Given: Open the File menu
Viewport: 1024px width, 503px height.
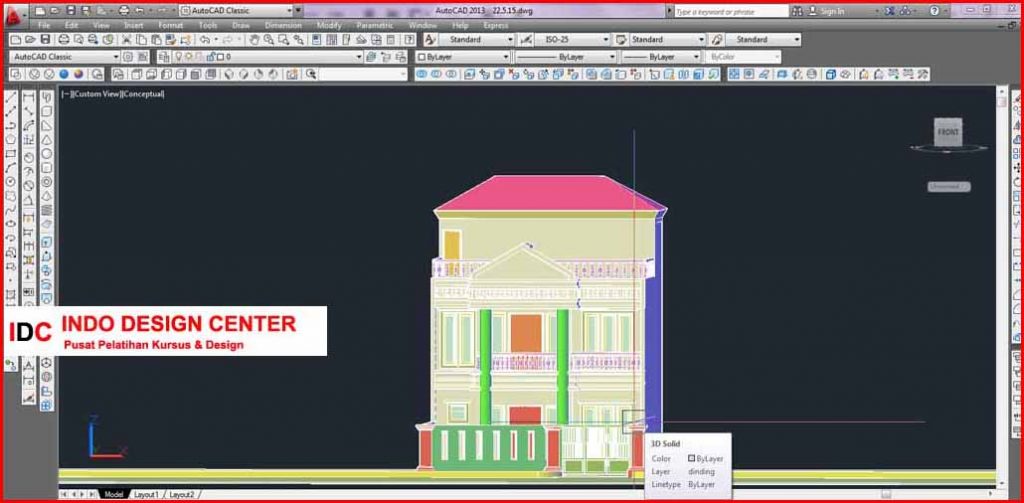Looking at the screenshot, I should point(44,25).
